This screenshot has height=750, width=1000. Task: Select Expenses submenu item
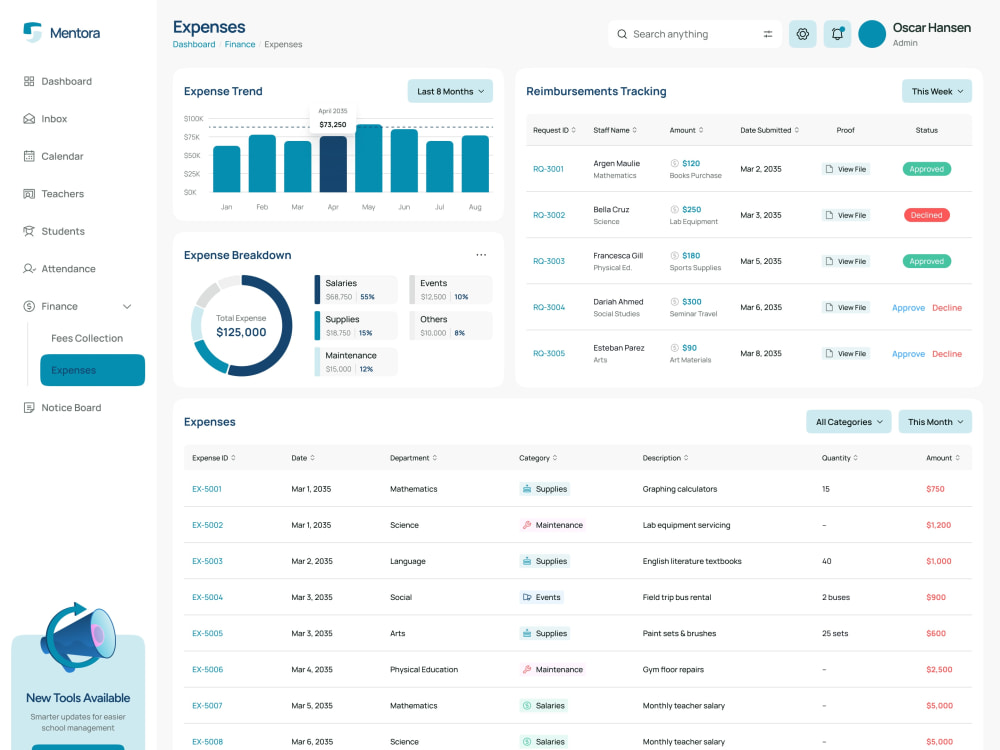[x=92, y=370]
